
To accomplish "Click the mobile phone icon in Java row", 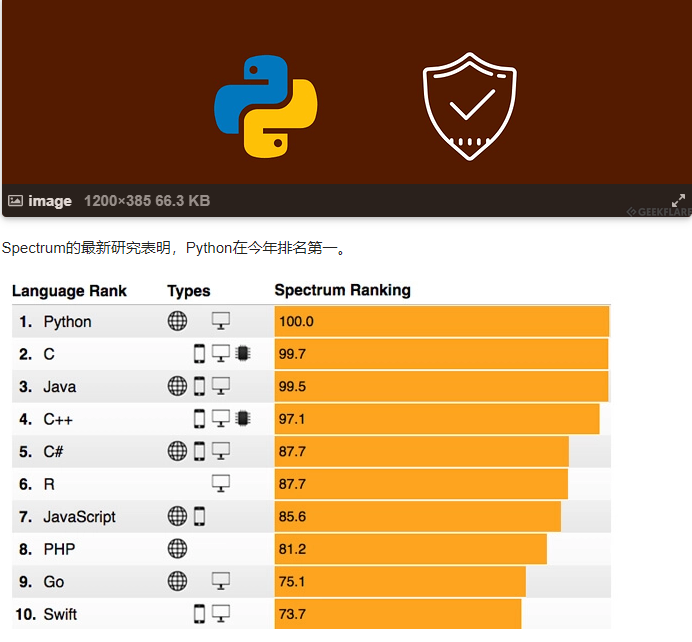I will (x=199, y=386).
